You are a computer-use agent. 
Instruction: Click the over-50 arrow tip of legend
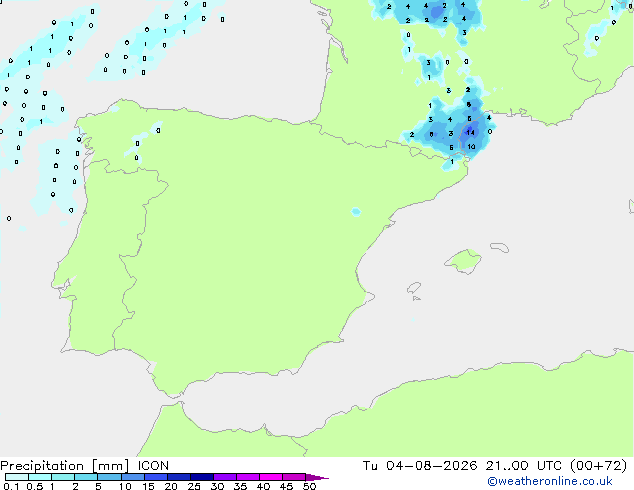point(317,477)
